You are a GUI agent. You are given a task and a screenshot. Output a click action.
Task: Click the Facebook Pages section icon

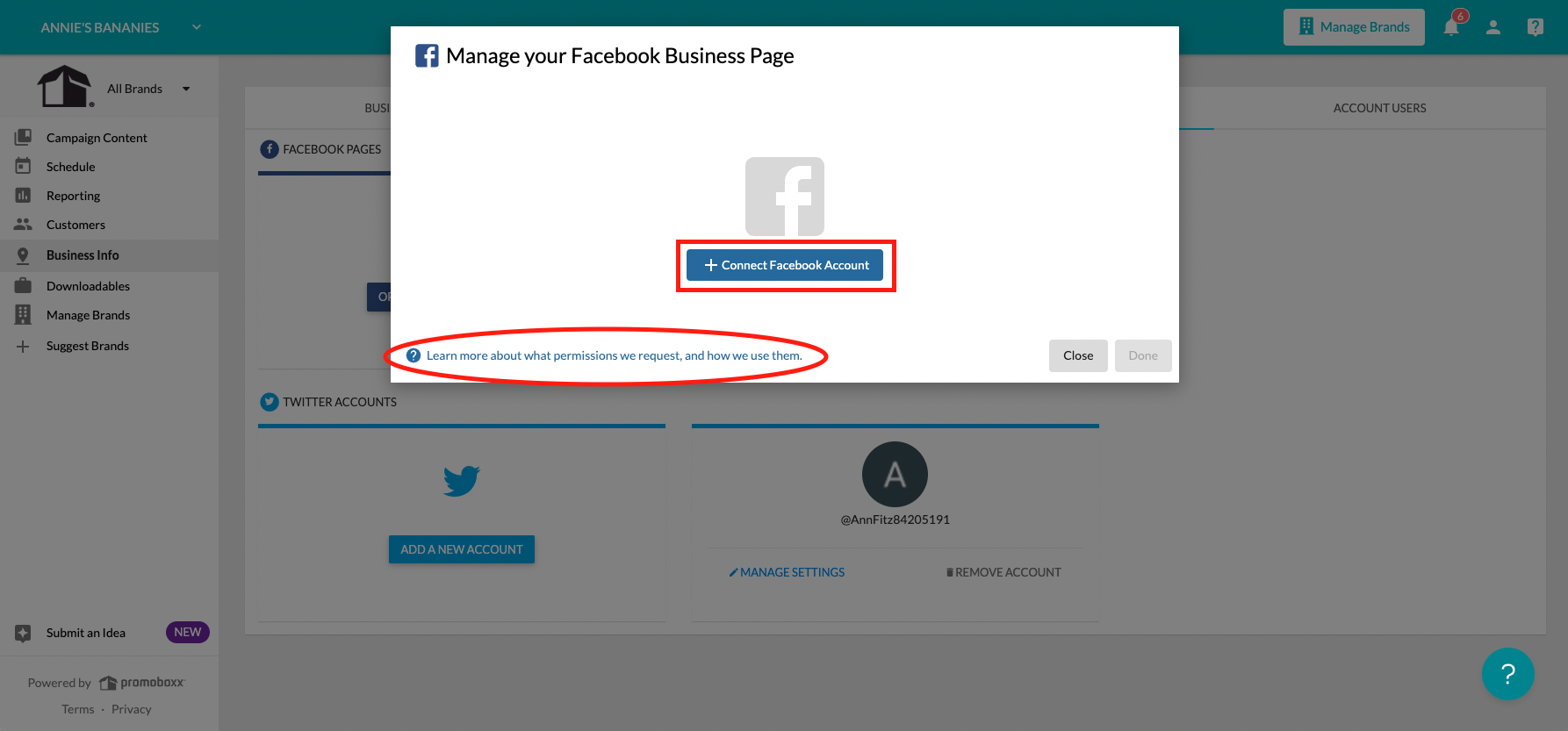tap(270, 149)
